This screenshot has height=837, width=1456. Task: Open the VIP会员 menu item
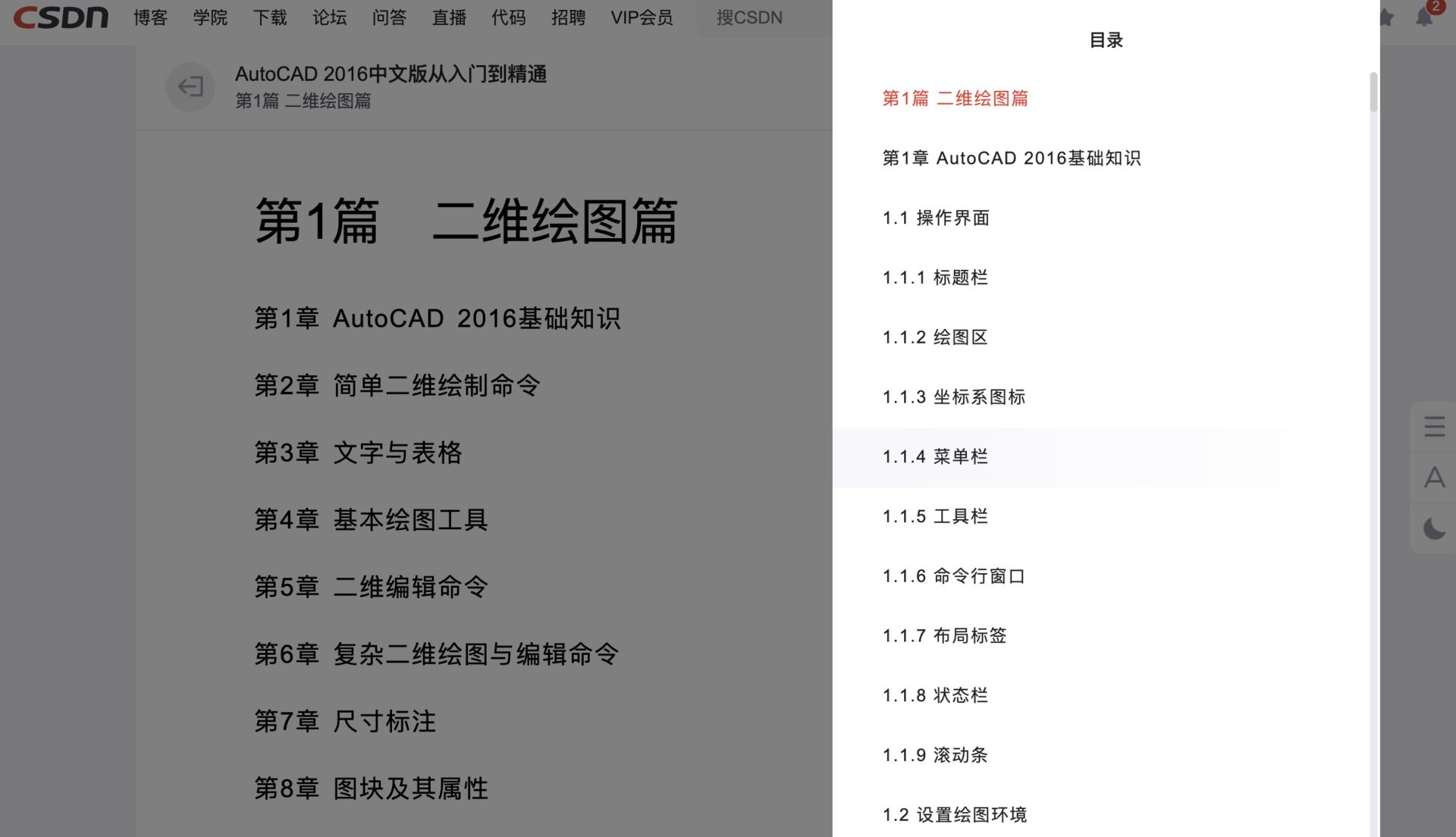(642, 17)
